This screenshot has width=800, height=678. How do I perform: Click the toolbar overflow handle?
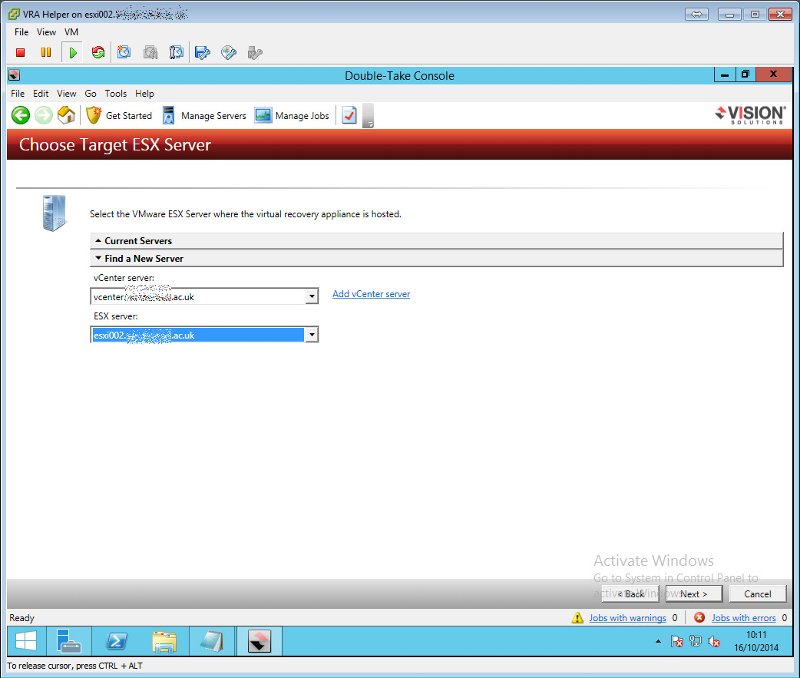(x=368, y=116)
